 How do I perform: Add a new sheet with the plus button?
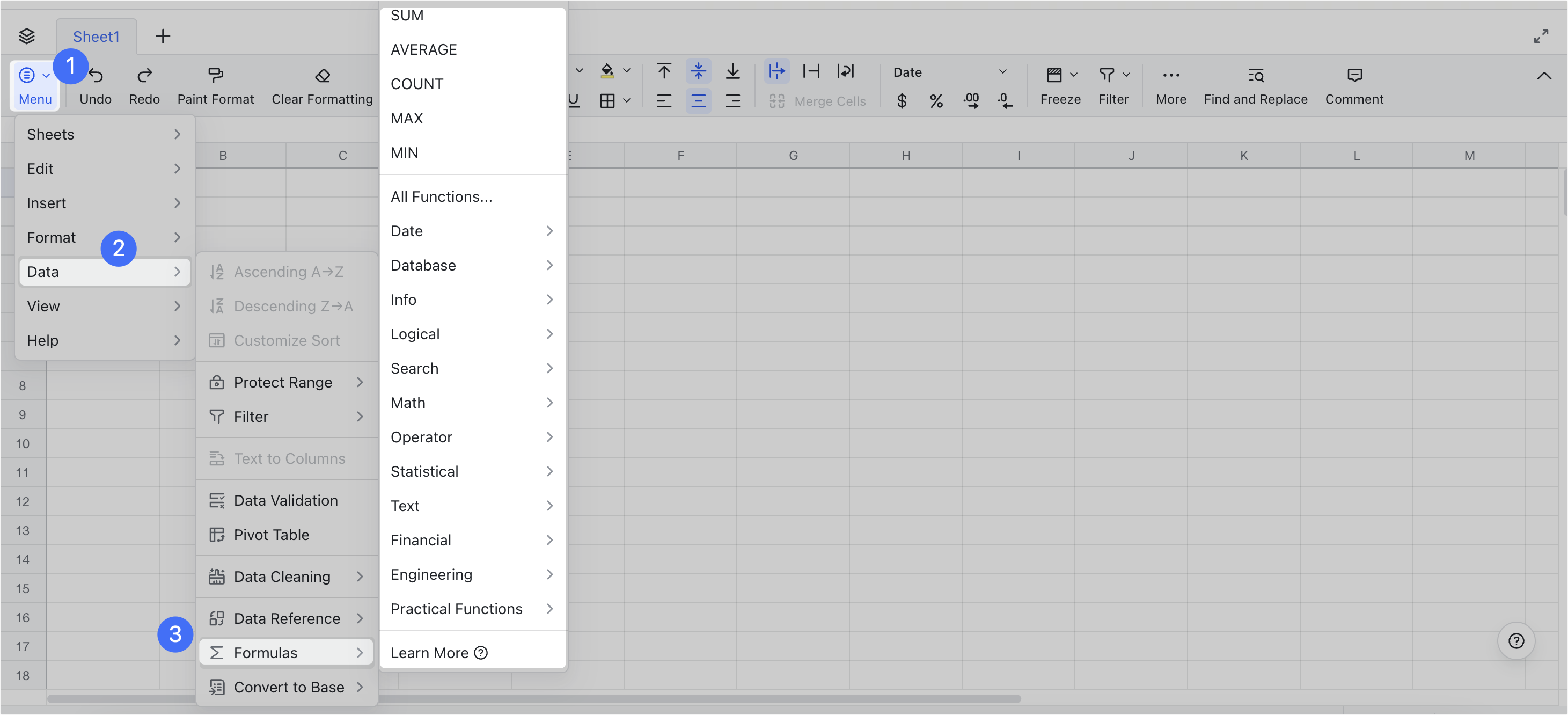pos(163,36)
